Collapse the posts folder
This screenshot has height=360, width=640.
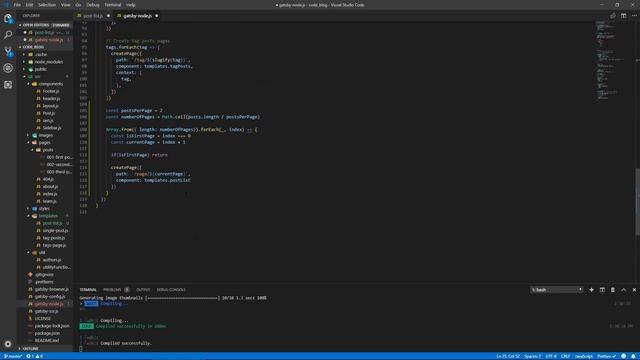click(x=48, y=150)
